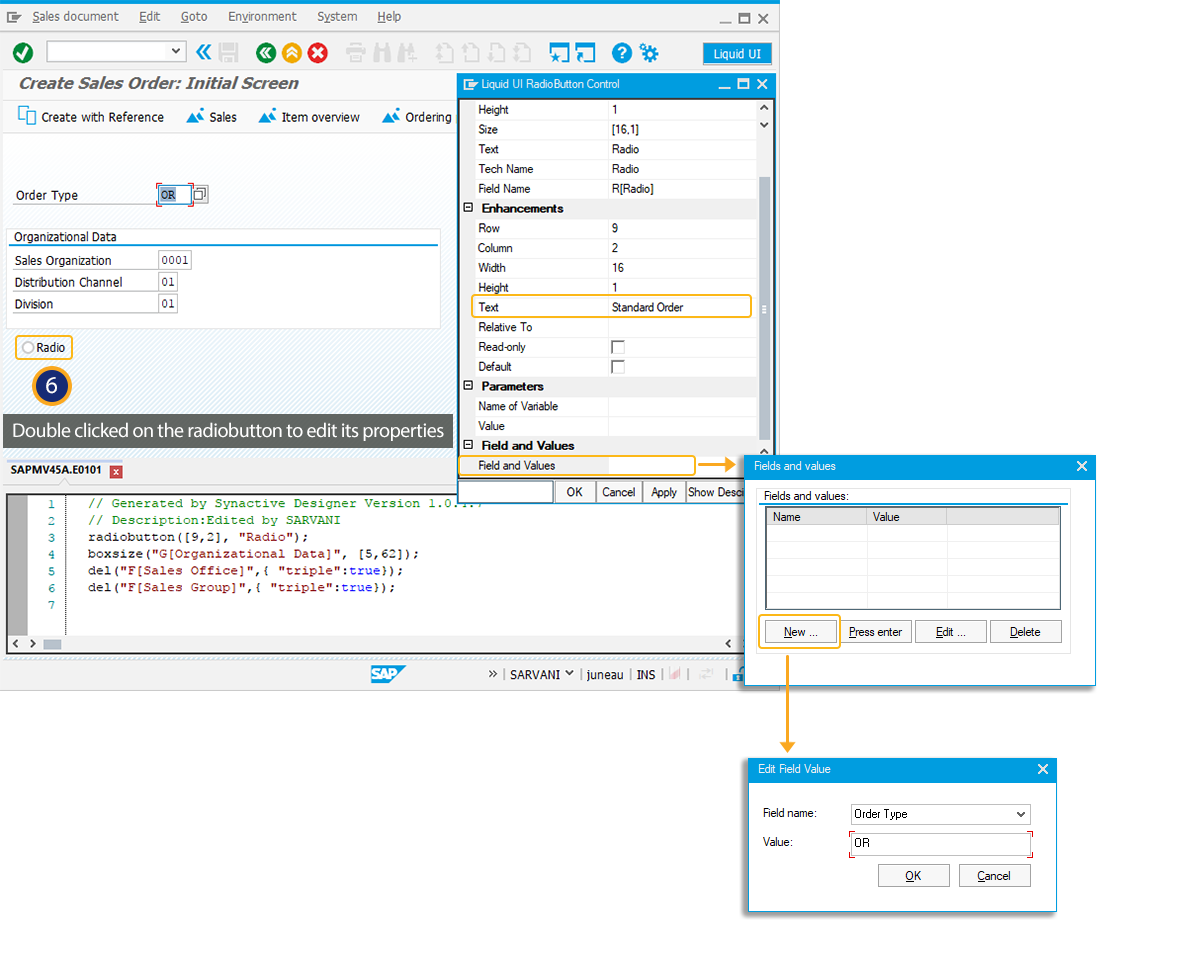Click the Create New Session icon

coord(560,53)
